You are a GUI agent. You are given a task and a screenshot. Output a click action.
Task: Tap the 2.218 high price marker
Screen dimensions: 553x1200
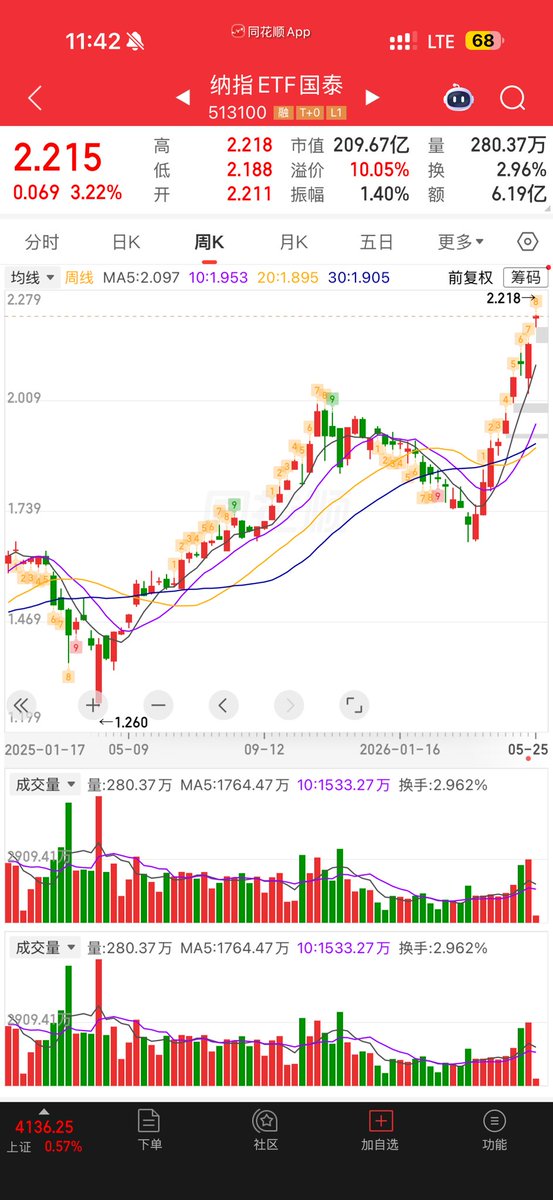(x=510, y=298)
